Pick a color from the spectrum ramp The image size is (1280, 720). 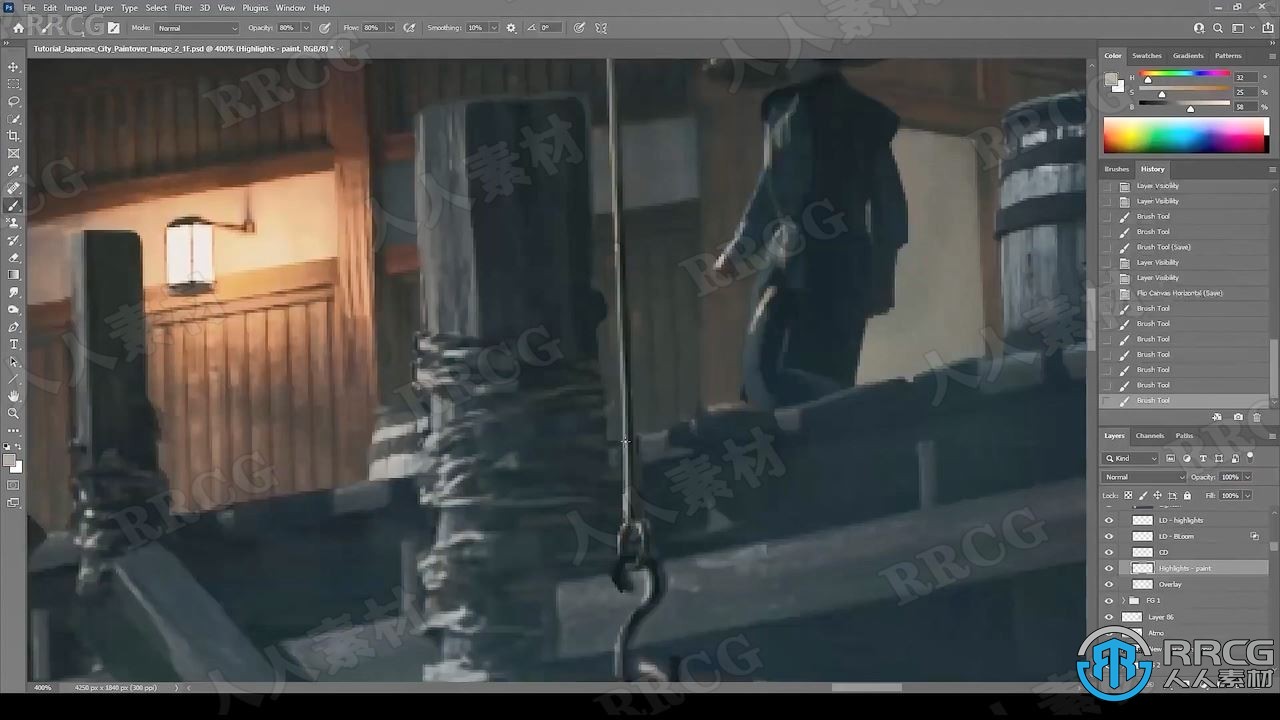point(1184,136)
